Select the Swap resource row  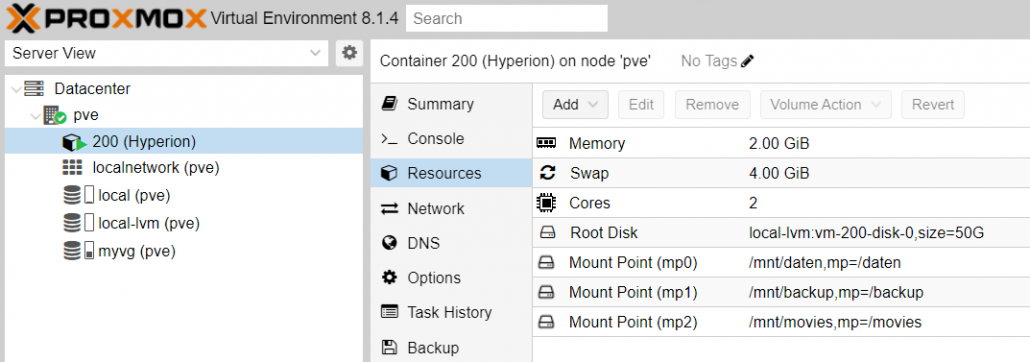781,173
